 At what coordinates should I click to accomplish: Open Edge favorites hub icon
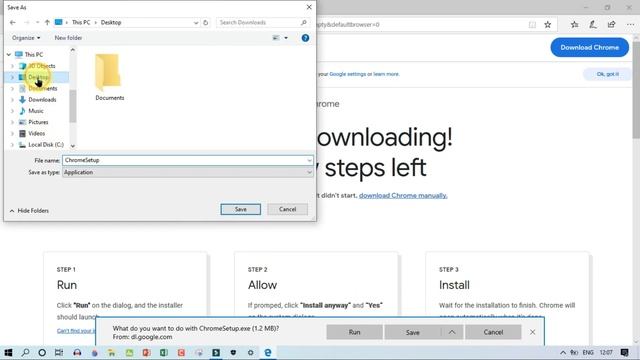tap(574, 25)
